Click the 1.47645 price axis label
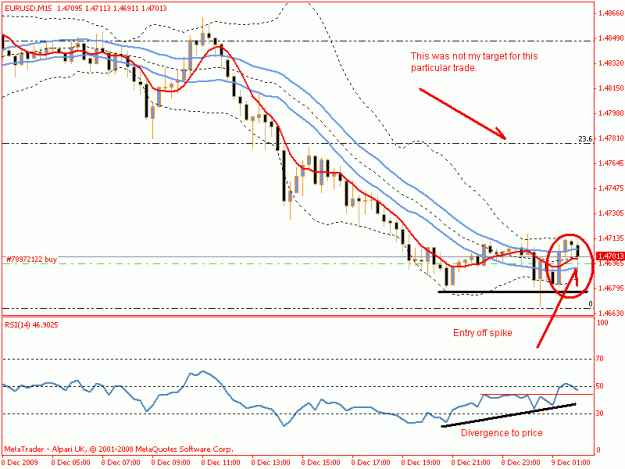 611,163
